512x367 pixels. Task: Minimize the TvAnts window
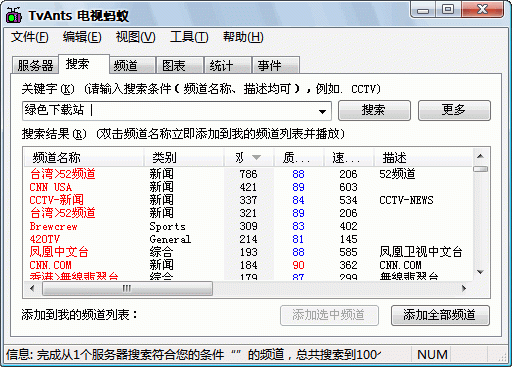pos(423,10)
